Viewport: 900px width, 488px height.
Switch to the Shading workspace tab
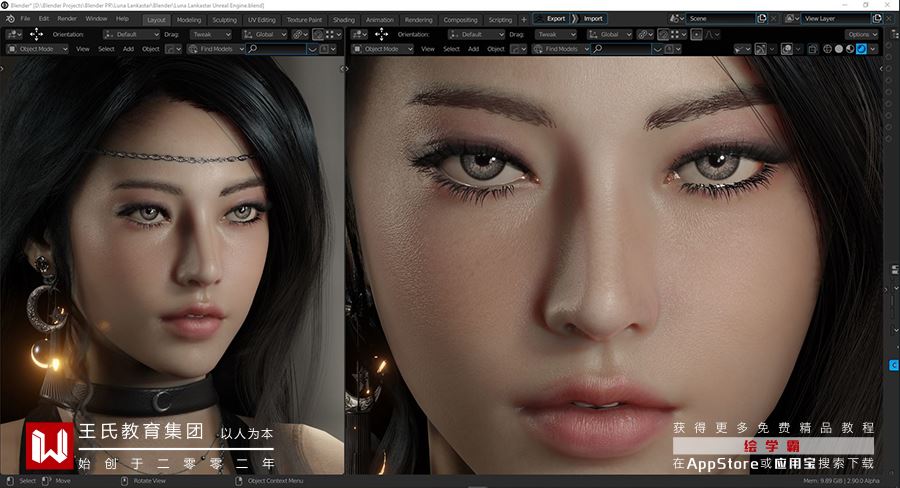click(x=344, y=20)
